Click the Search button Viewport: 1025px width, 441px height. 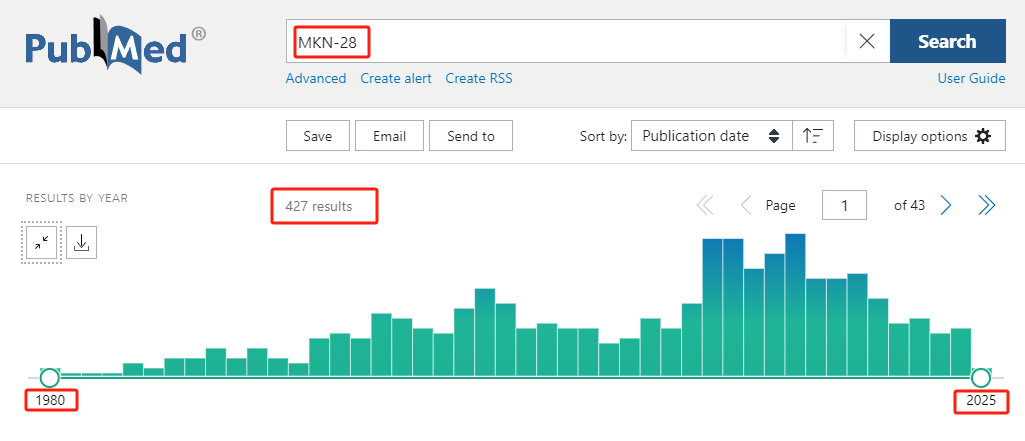[947, 41]
